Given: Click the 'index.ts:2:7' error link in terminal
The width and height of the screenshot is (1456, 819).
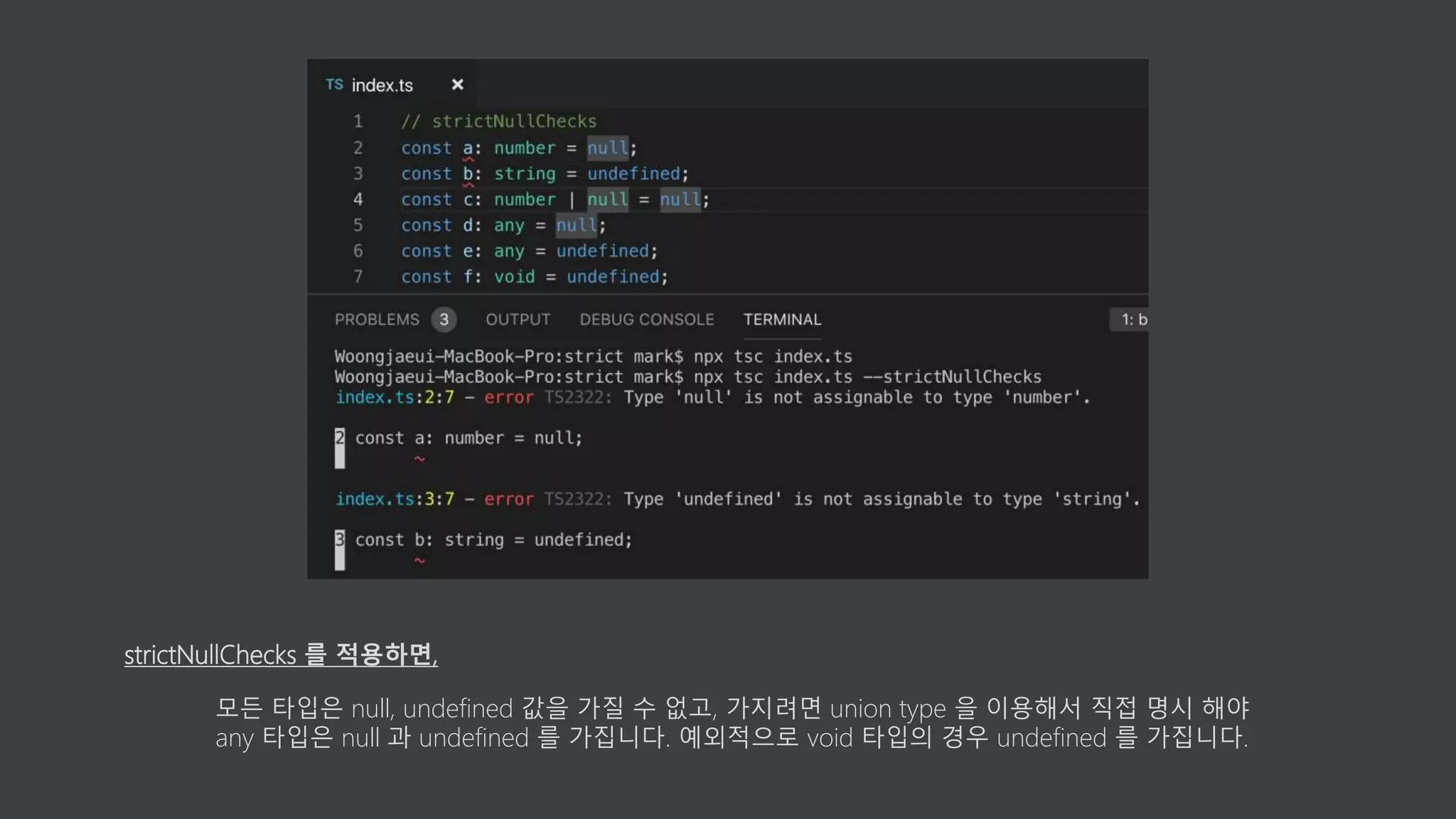Looking at the screenshot, I should [395, 397].
